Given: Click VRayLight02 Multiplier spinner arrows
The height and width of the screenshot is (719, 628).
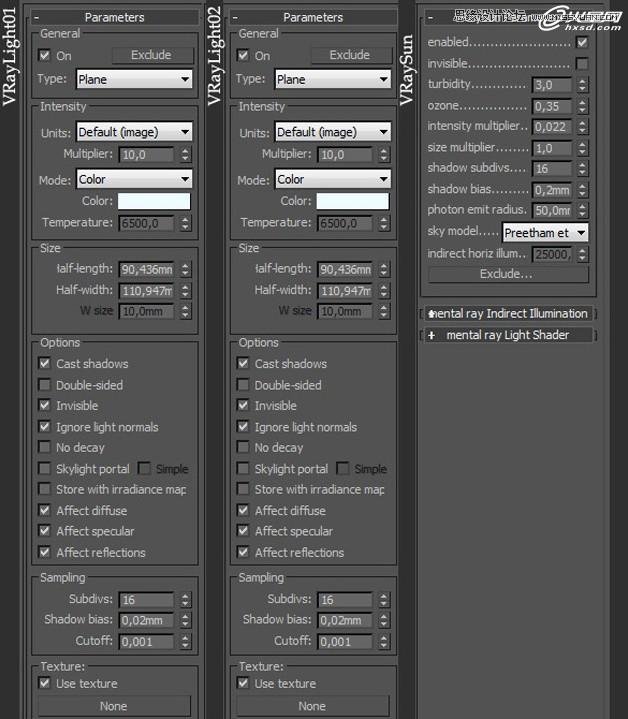Looking at the screenshot, I should [384, 155].
